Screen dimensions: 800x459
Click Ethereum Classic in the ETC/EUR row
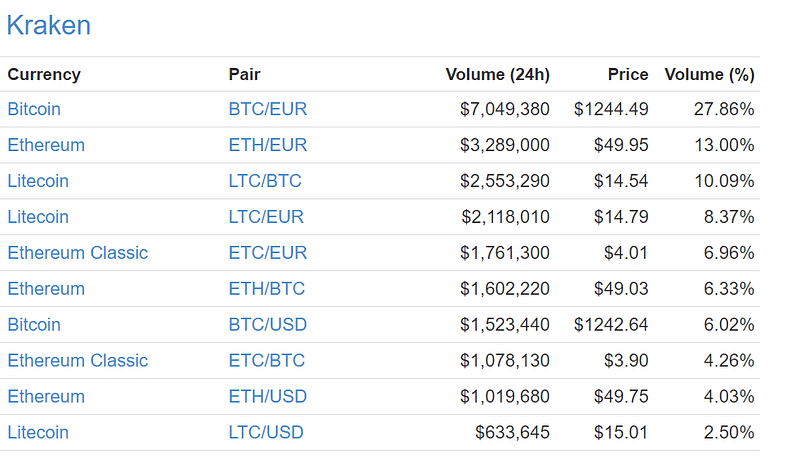(78, 253)
